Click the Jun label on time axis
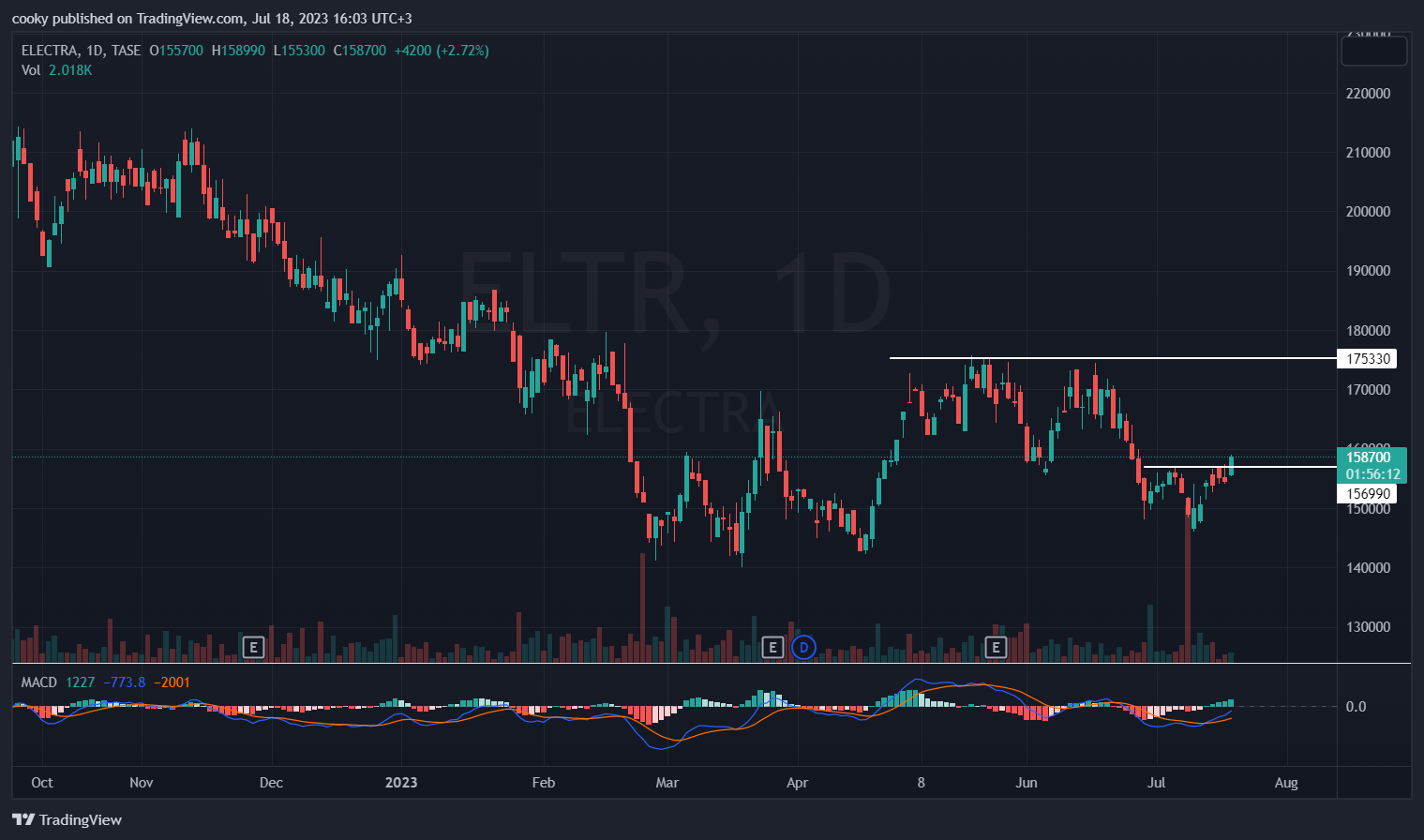1424x840 pixels. pos(1027,783)
